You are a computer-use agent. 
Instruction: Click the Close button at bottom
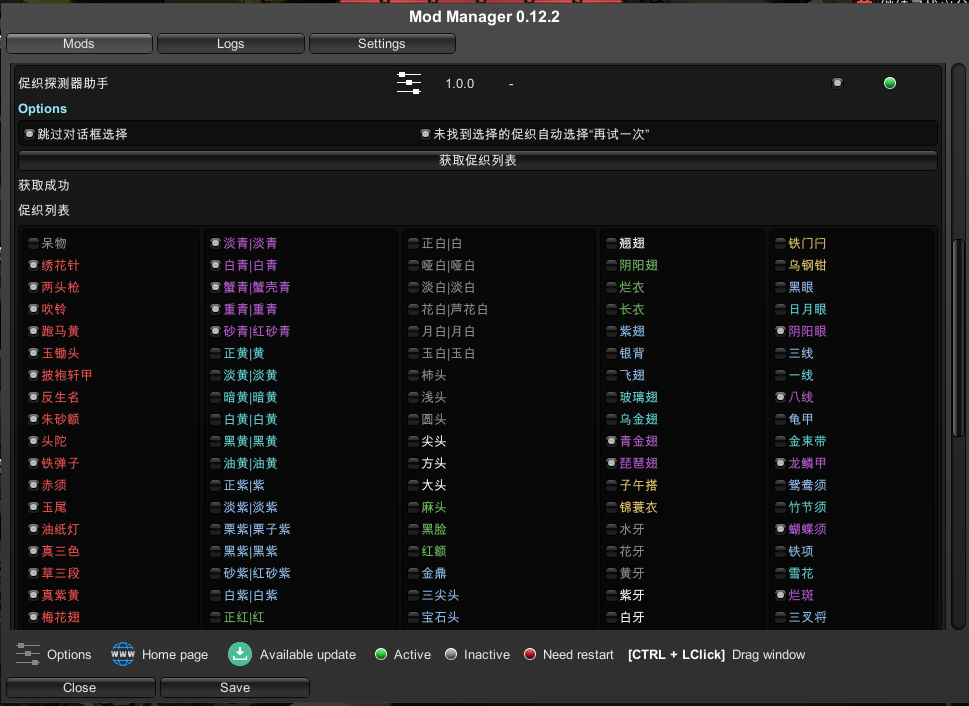pos(80,687)
